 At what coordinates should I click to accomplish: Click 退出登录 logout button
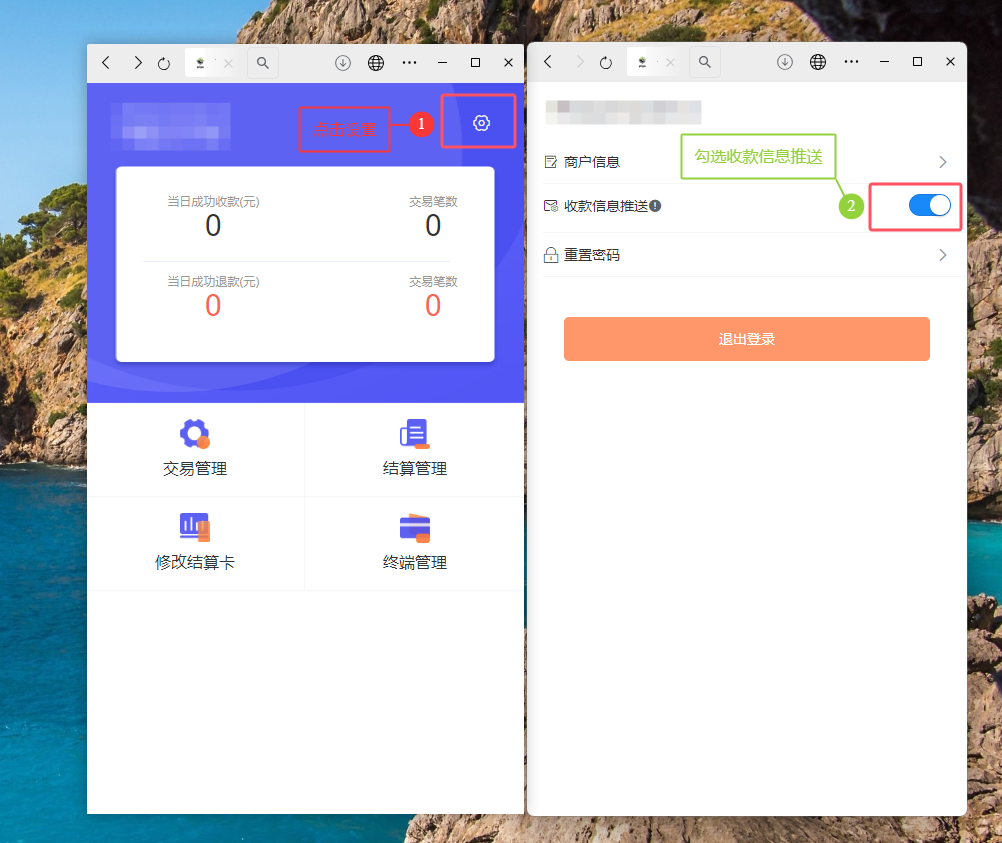point(746,339)
